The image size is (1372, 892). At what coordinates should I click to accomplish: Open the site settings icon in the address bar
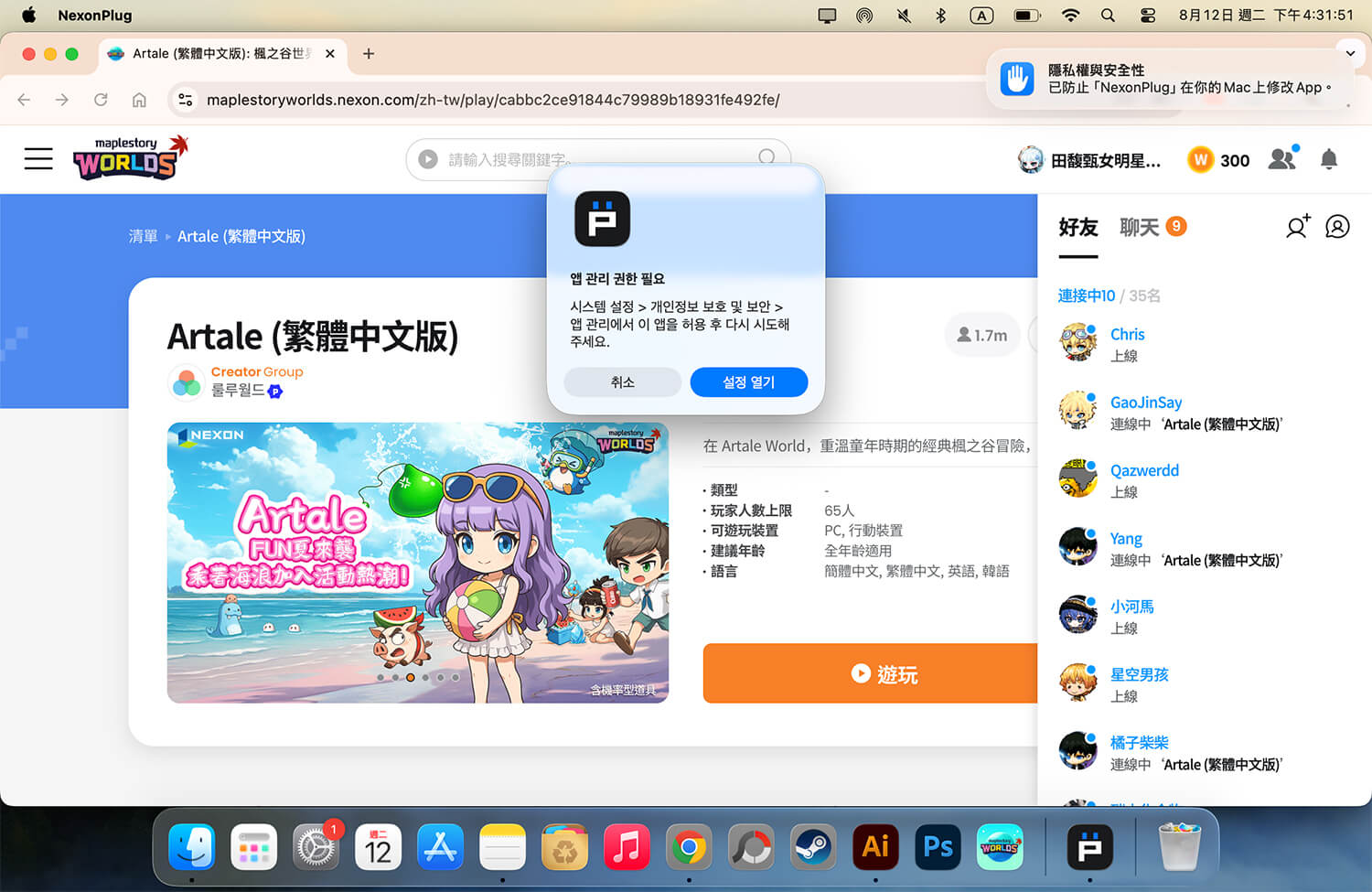click(x=186, y=100)
